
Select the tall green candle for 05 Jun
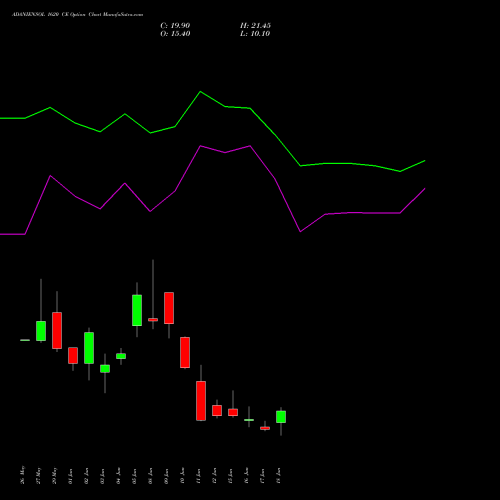[137, 310]
